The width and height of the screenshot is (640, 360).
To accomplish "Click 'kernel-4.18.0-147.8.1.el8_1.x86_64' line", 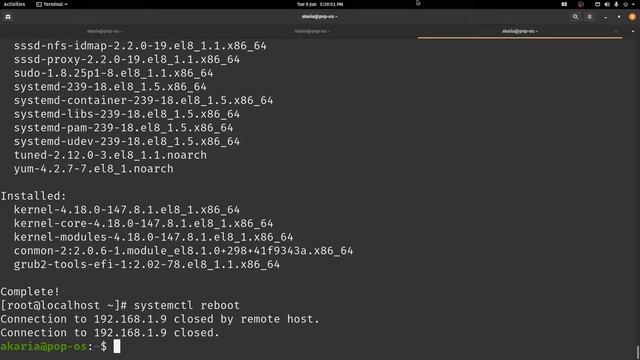I will (127, 210).
